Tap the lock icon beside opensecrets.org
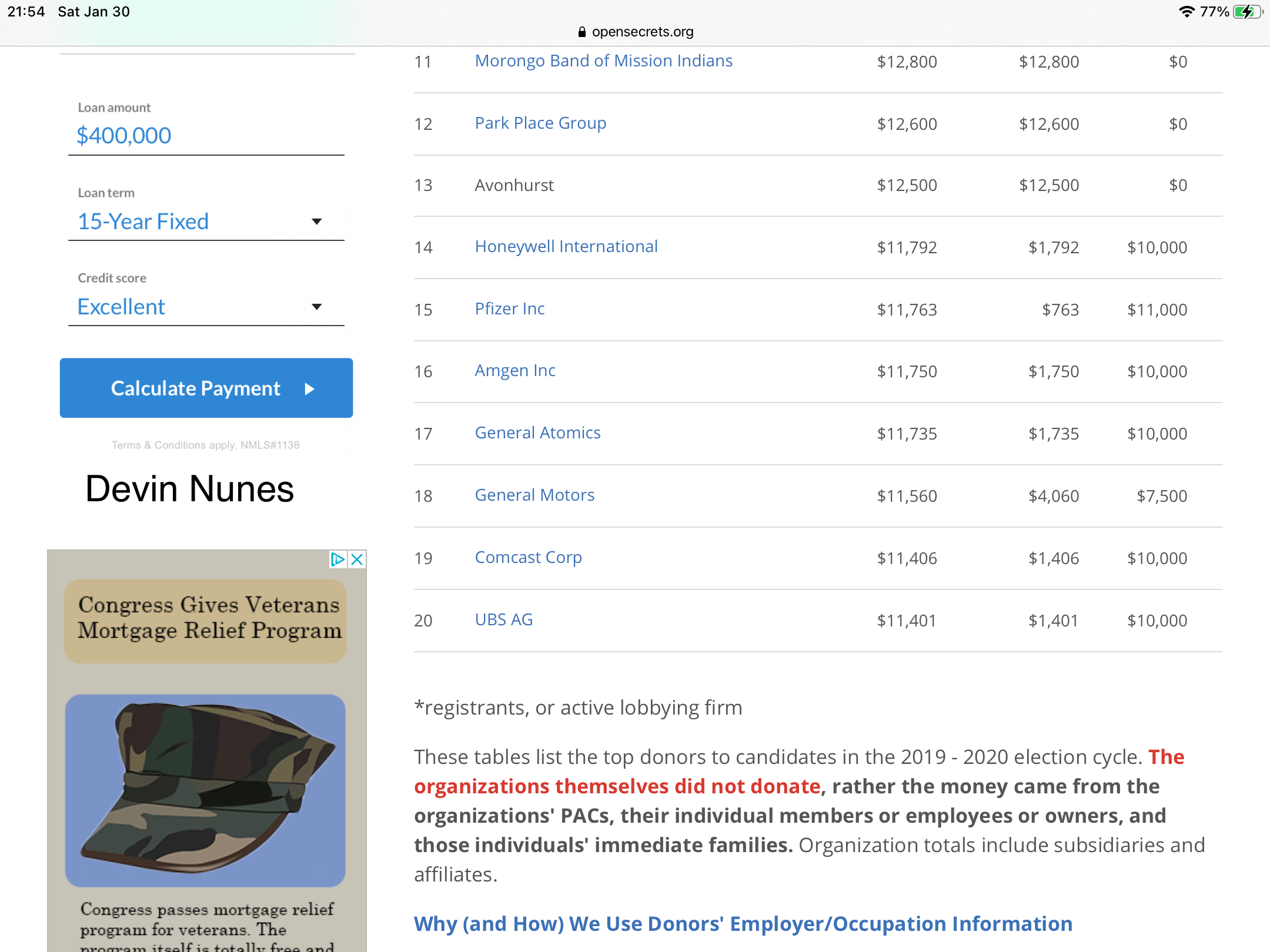1270x952 pixels. pyautogui.click(x=582, y=32)
